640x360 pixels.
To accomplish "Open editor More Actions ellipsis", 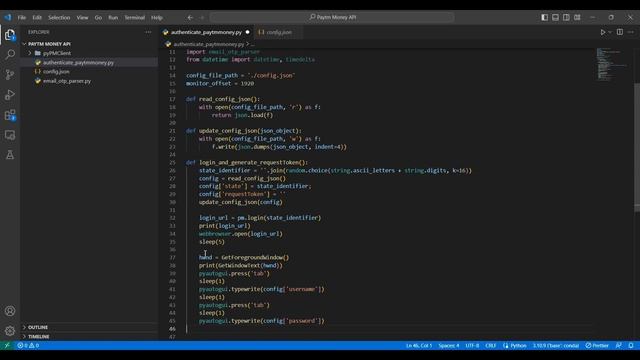I will (631, 32).
